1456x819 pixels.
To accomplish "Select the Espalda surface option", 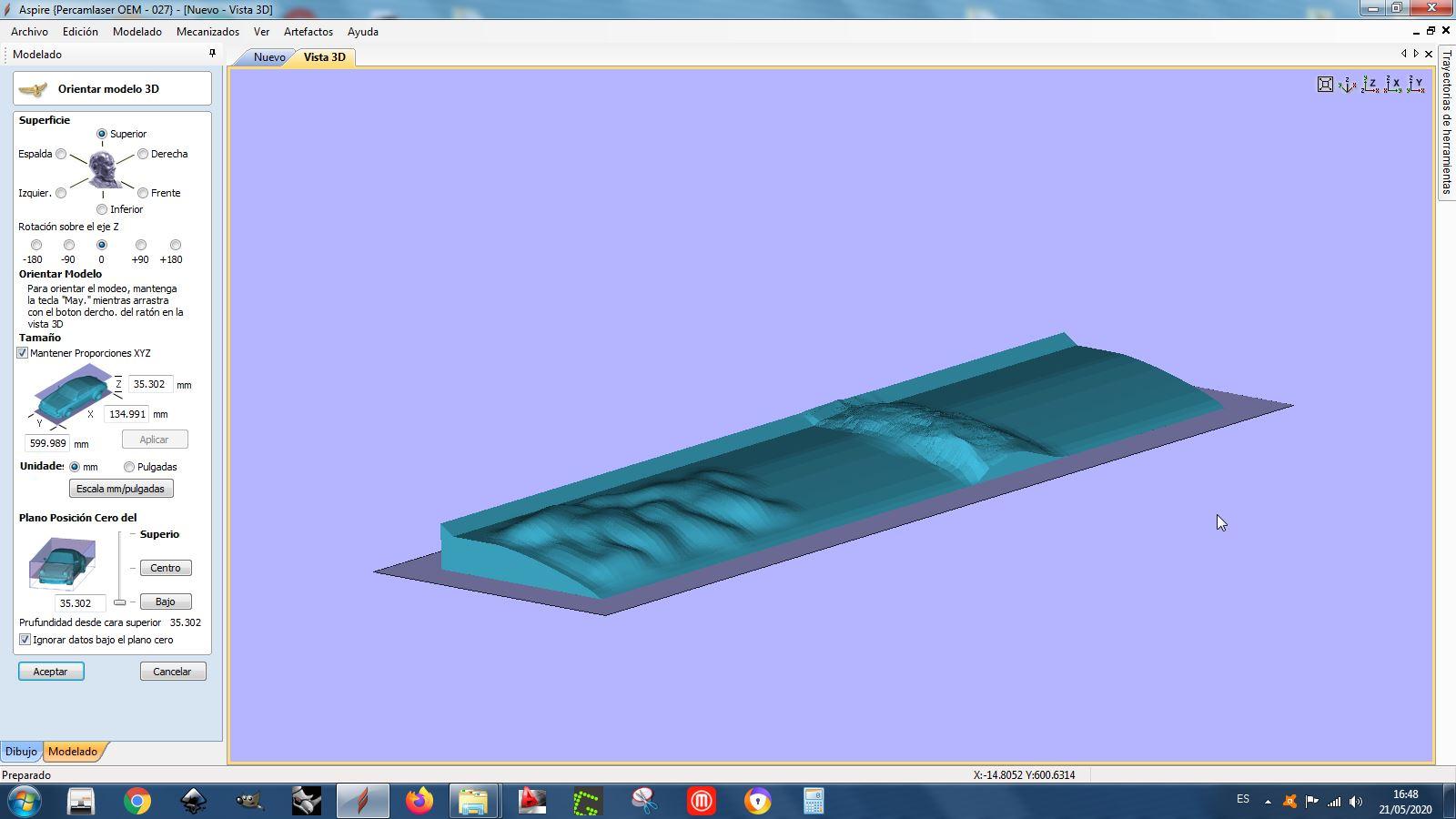I will click(x=61, y=154).
